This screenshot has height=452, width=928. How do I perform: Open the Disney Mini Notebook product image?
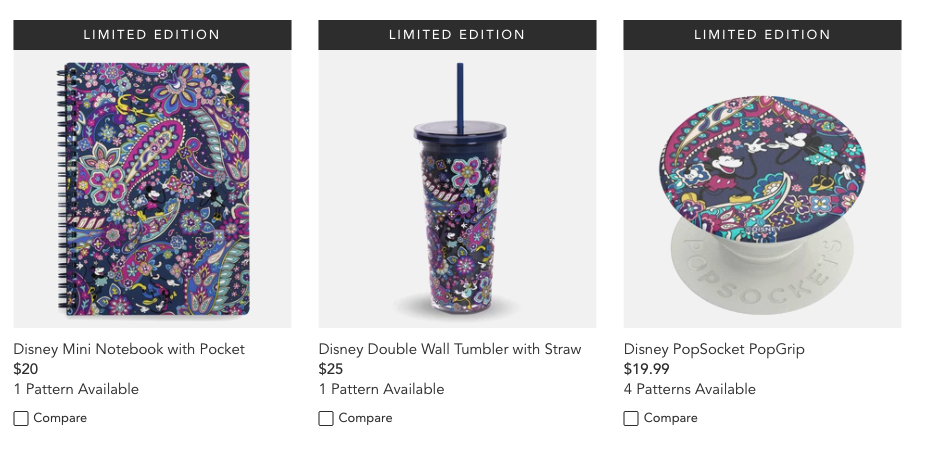(152, 189)
